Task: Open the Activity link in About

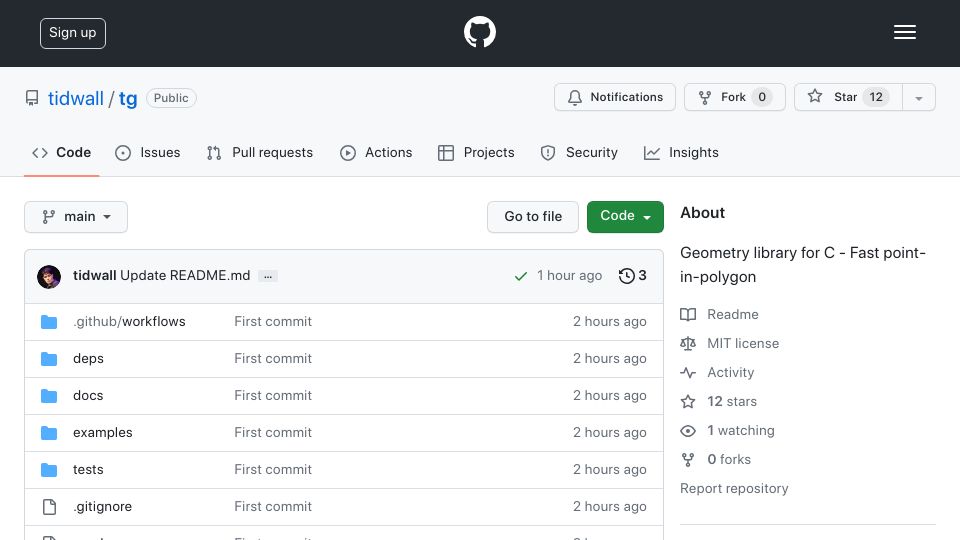Action: pos(730,372)
